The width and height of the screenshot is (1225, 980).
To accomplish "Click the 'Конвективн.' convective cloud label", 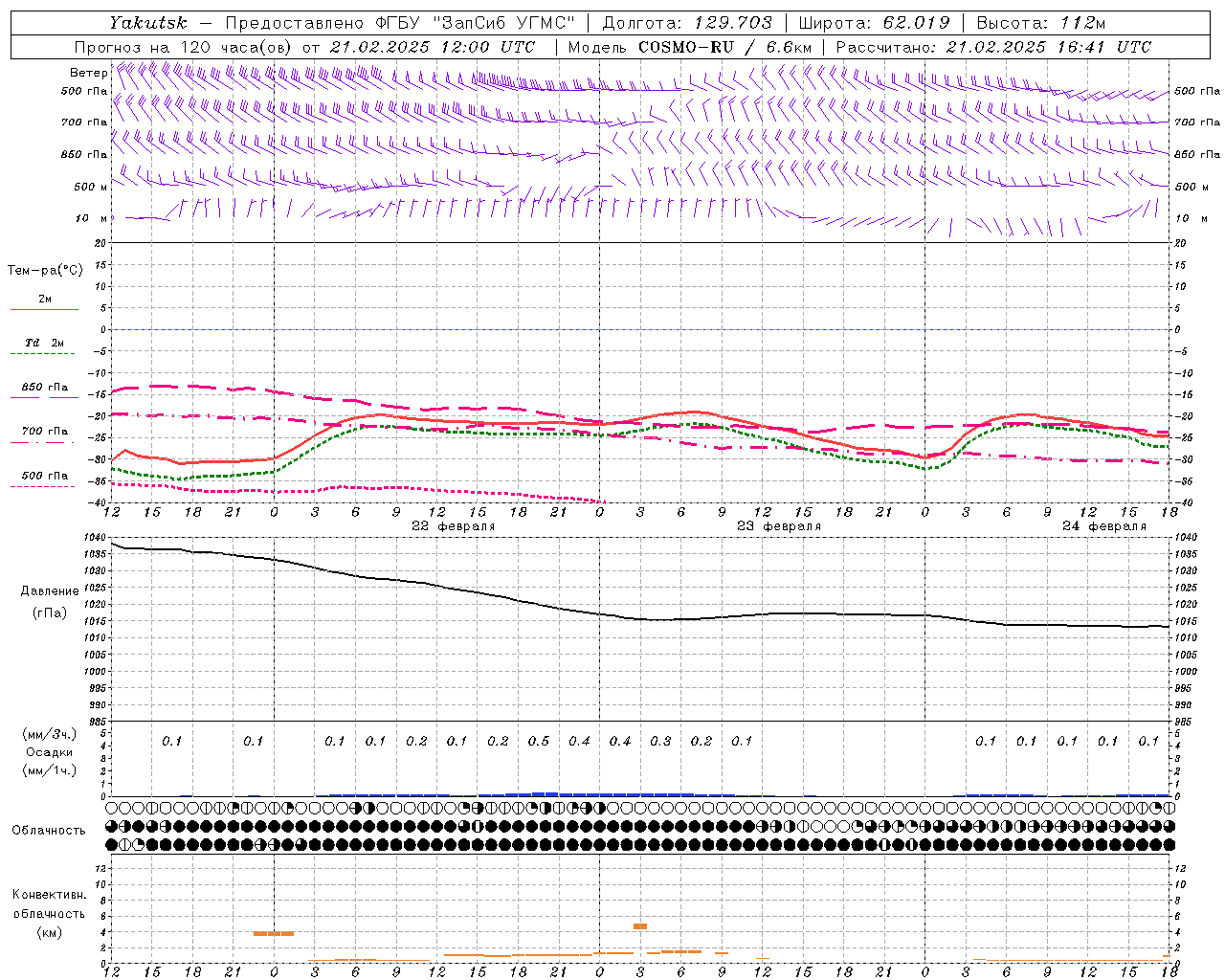I will click(x=49, y=895).
